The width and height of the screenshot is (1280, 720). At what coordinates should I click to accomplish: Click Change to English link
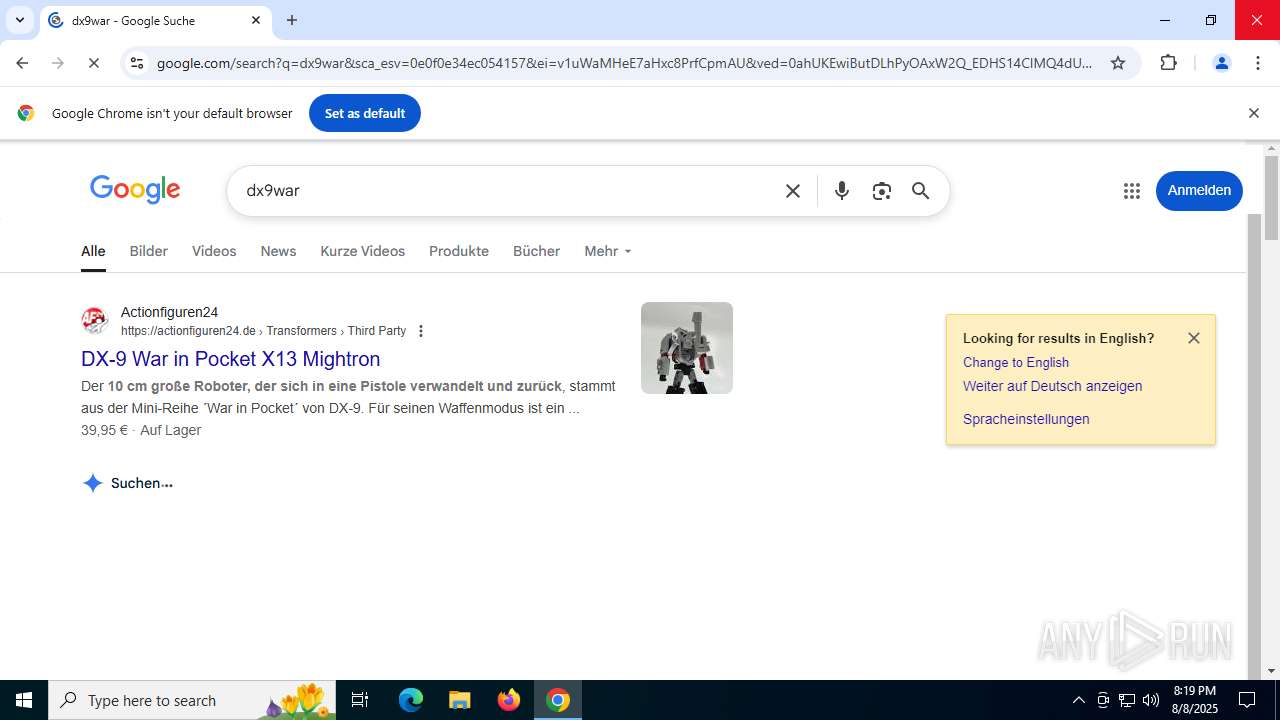click(1016, 362)
